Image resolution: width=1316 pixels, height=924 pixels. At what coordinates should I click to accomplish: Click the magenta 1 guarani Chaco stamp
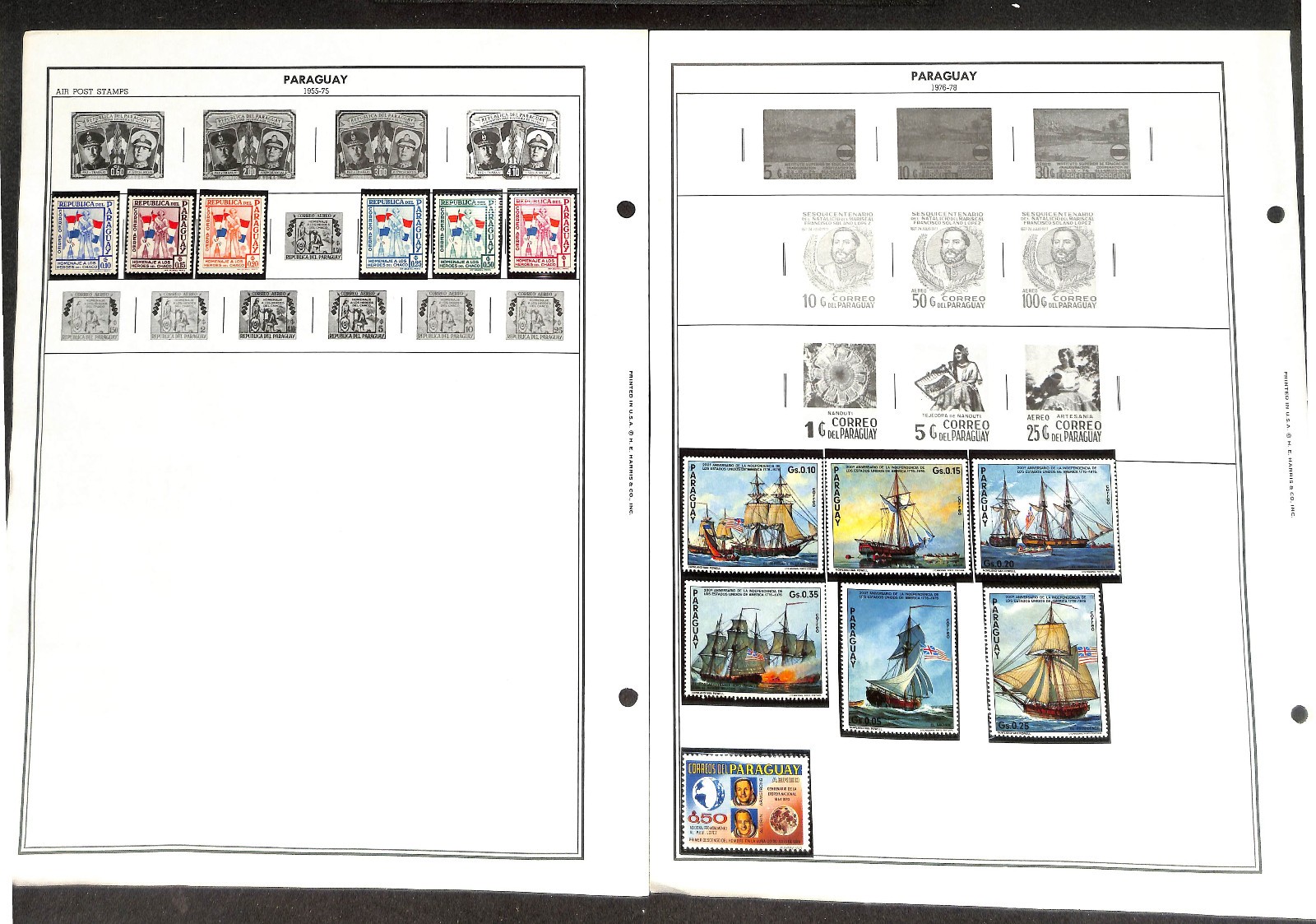(x=540, y=234)
